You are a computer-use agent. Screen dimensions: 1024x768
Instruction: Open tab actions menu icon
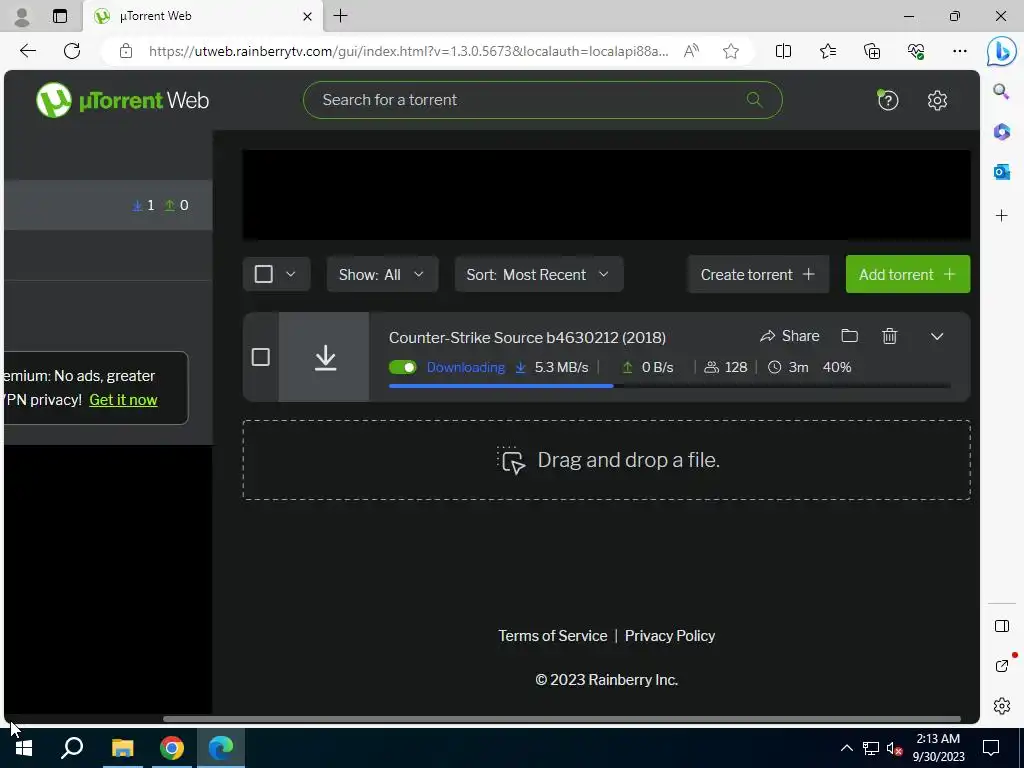click(59, 16)
